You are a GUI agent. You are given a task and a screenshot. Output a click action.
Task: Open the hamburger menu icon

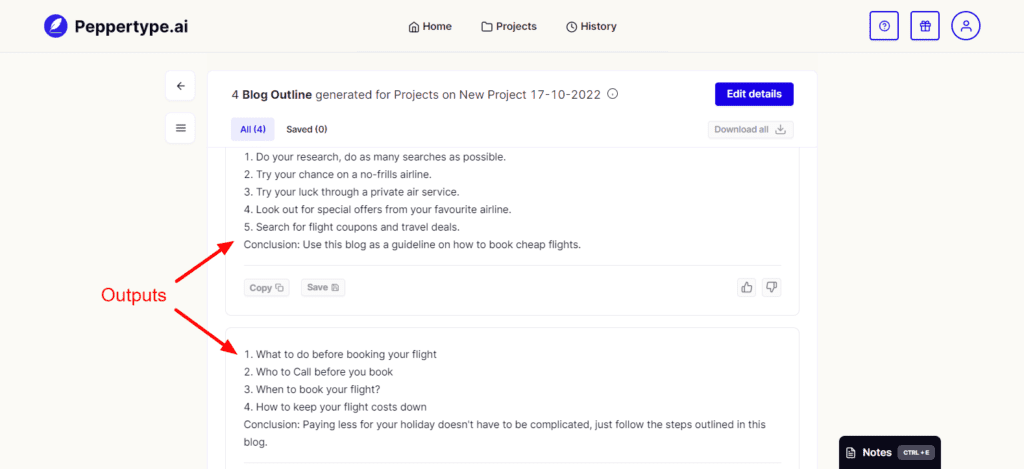(180, 128)
